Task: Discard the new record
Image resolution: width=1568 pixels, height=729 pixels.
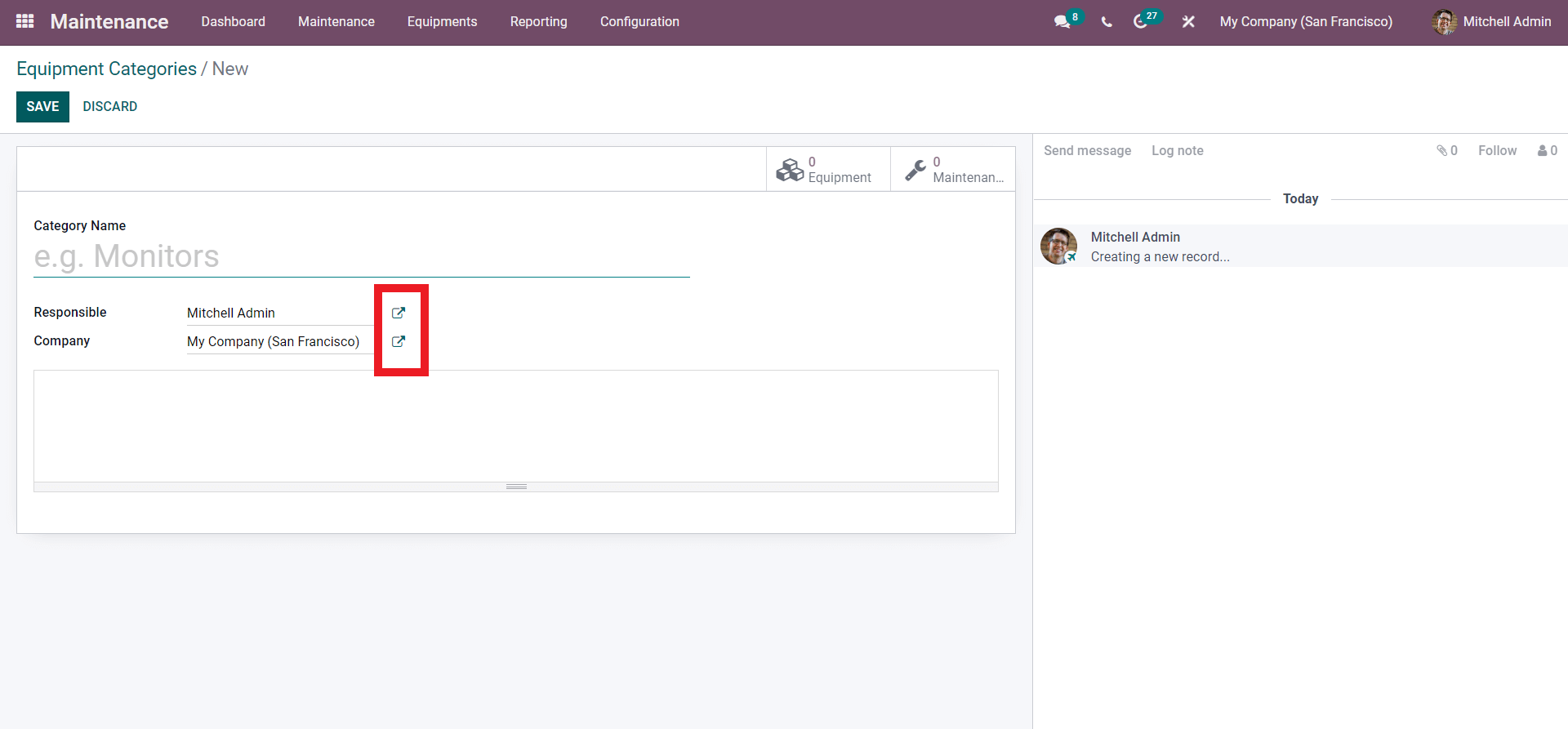Action: pos(109,107)
